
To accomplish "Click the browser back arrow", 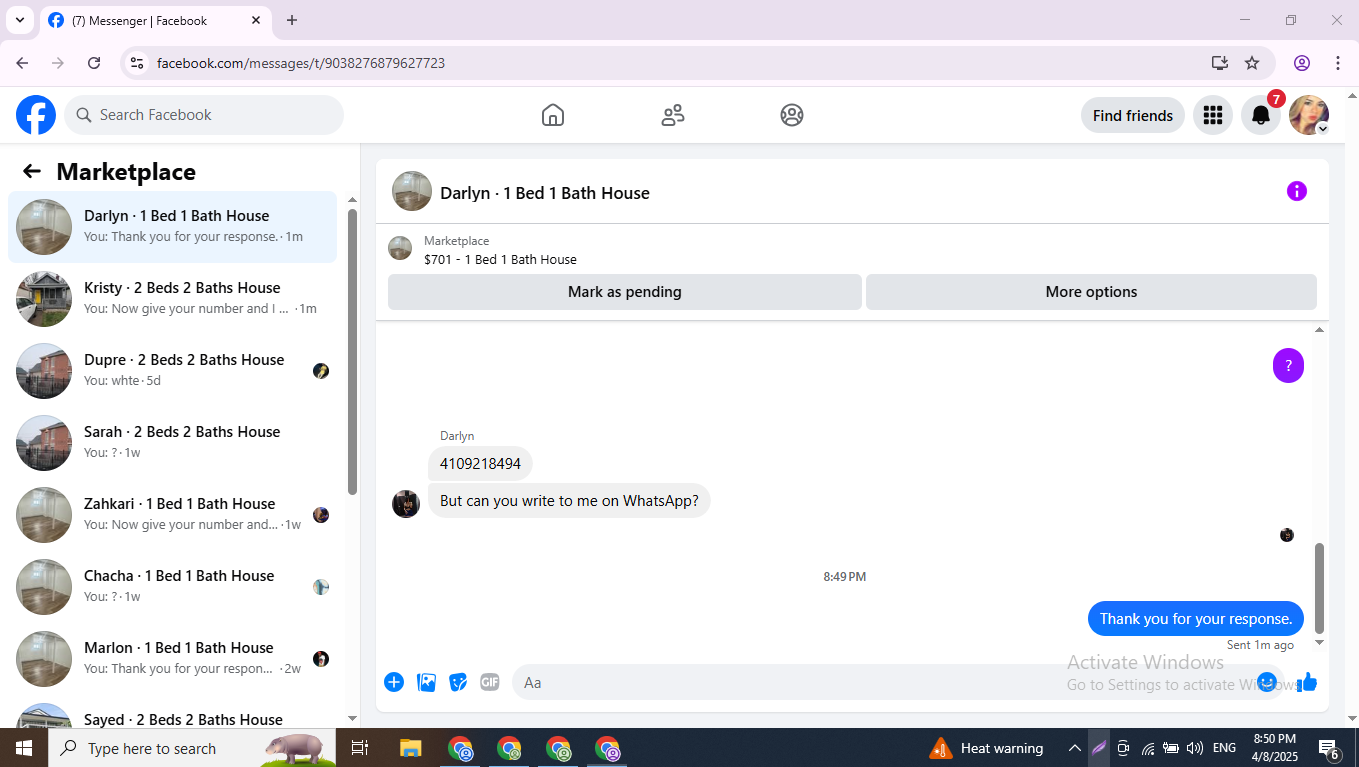I will point(22,63).
